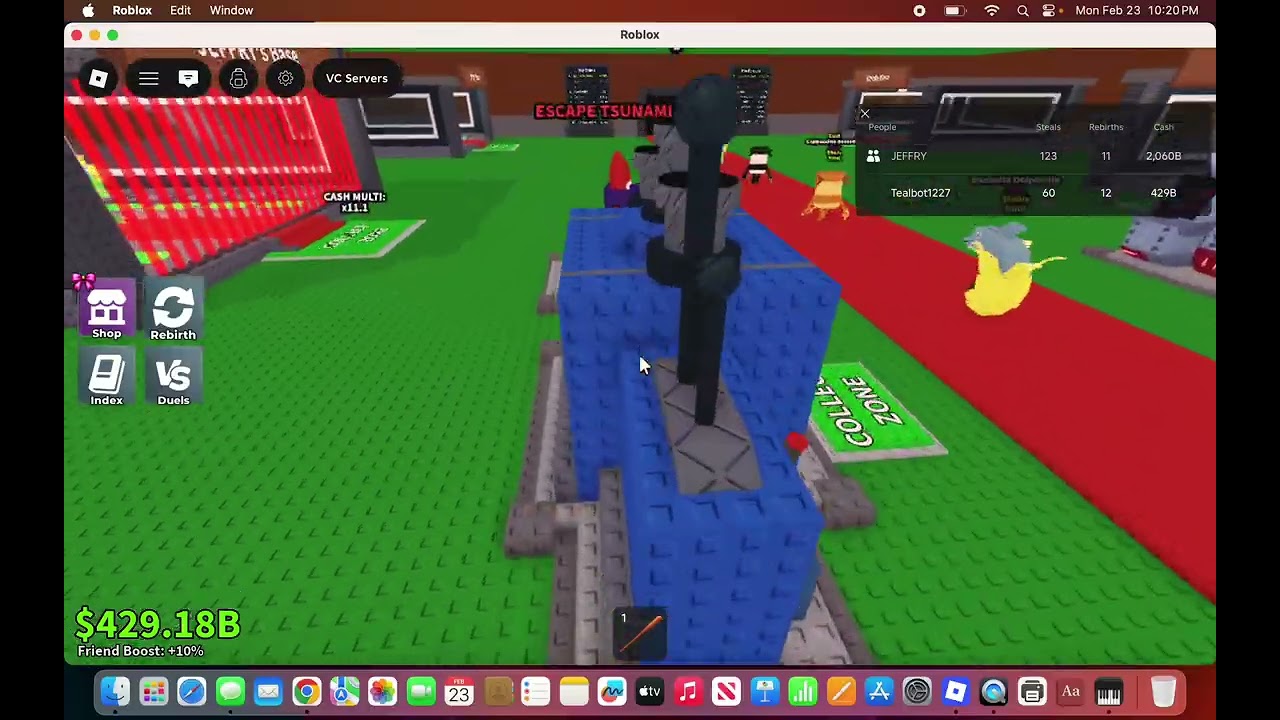Select JEFFRY in the leaderboard
Viewport: 1280px width, 720px height.
[1033, 156]
